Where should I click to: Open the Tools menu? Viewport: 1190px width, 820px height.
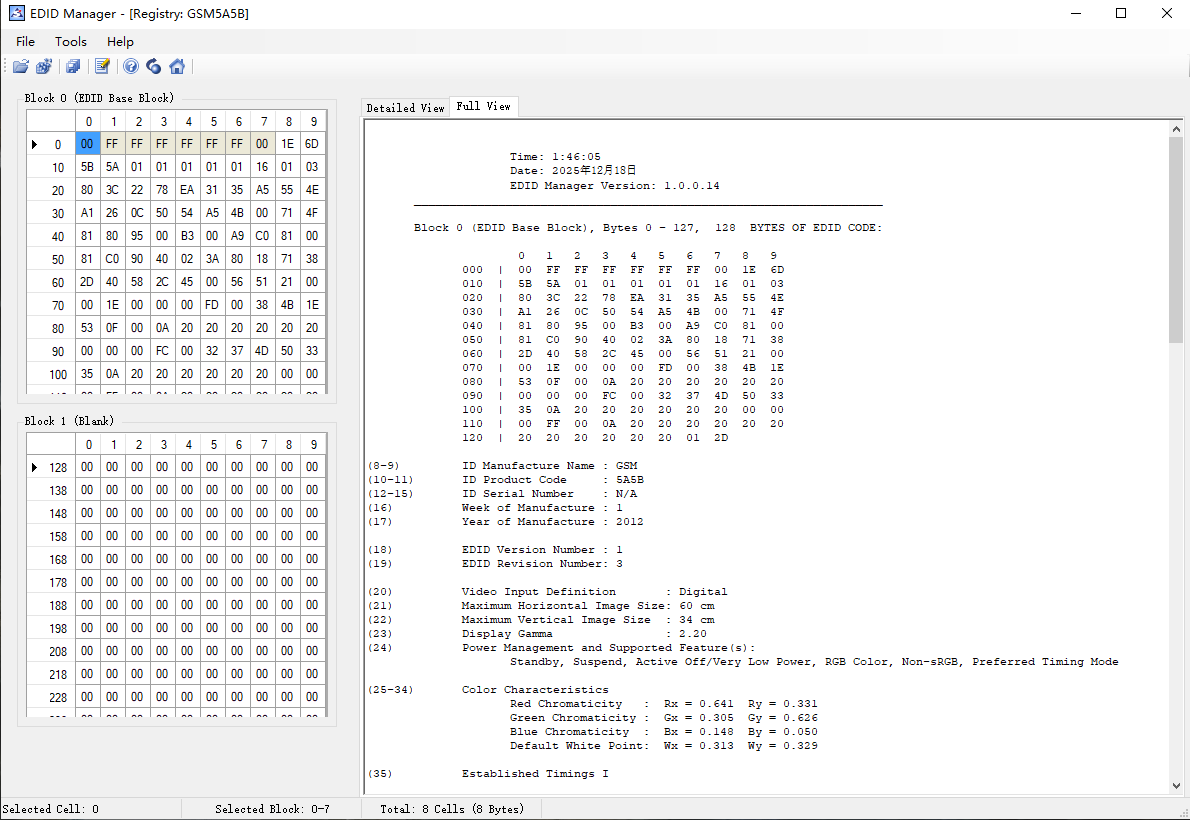click(71, 42)
